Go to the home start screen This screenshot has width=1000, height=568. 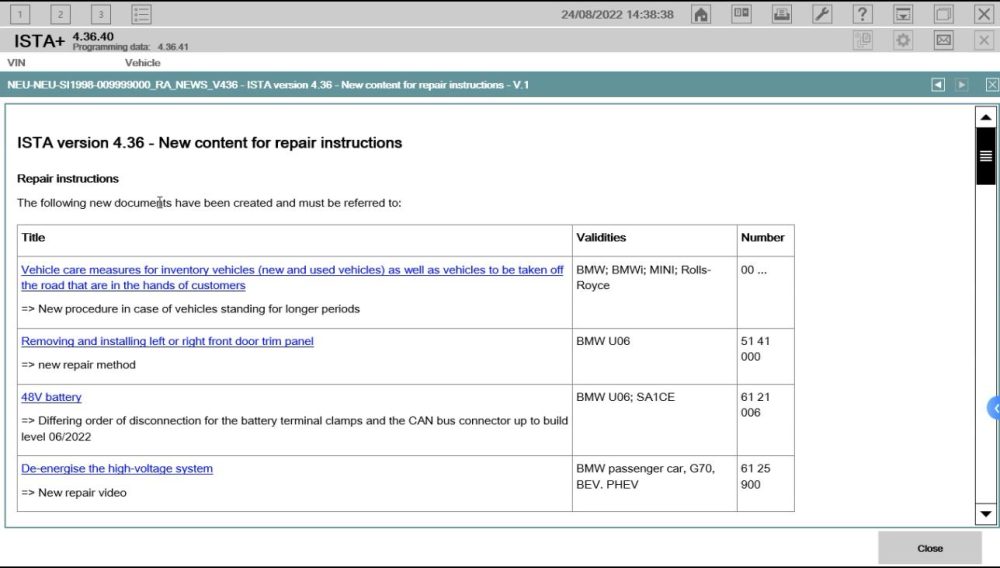[701, 14]
